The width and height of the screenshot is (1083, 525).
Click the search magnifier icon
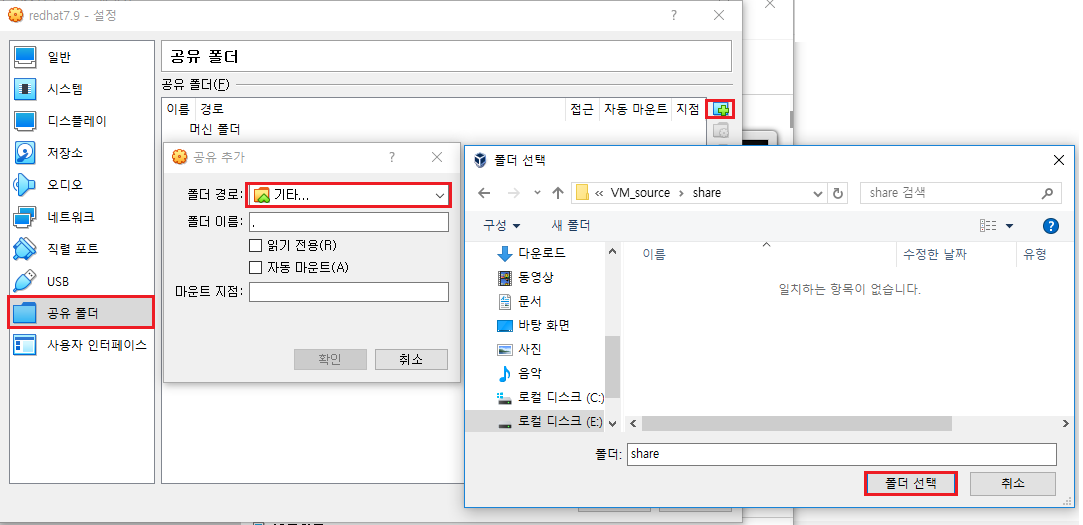(x=1048, y=193)
